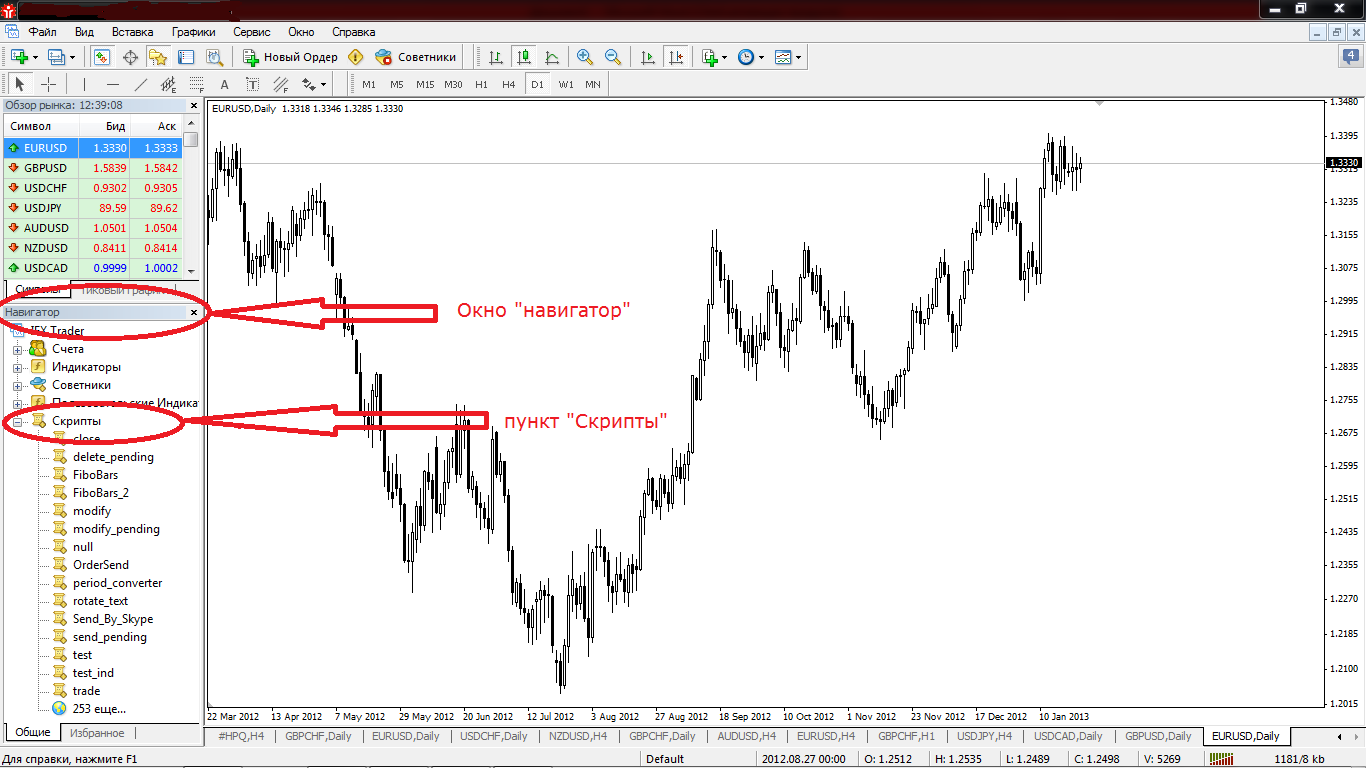This screenshot has height=768, width=1366.
Task: Select the Horizontal Line drawing tool
Action: (113, 84)
